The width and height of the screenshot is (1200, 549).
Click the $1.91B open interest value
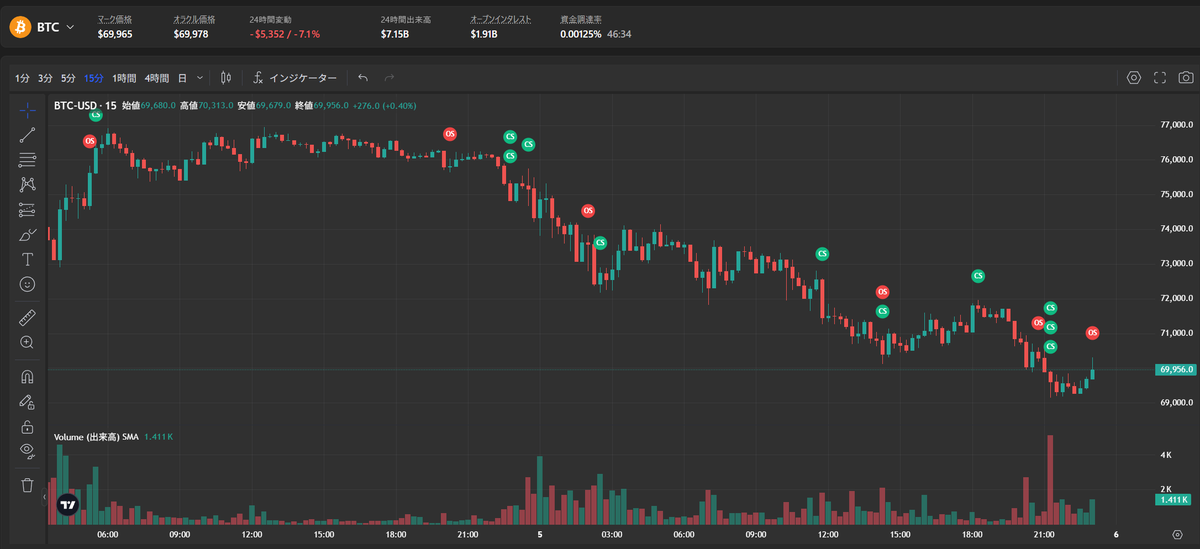click(484, 34)
